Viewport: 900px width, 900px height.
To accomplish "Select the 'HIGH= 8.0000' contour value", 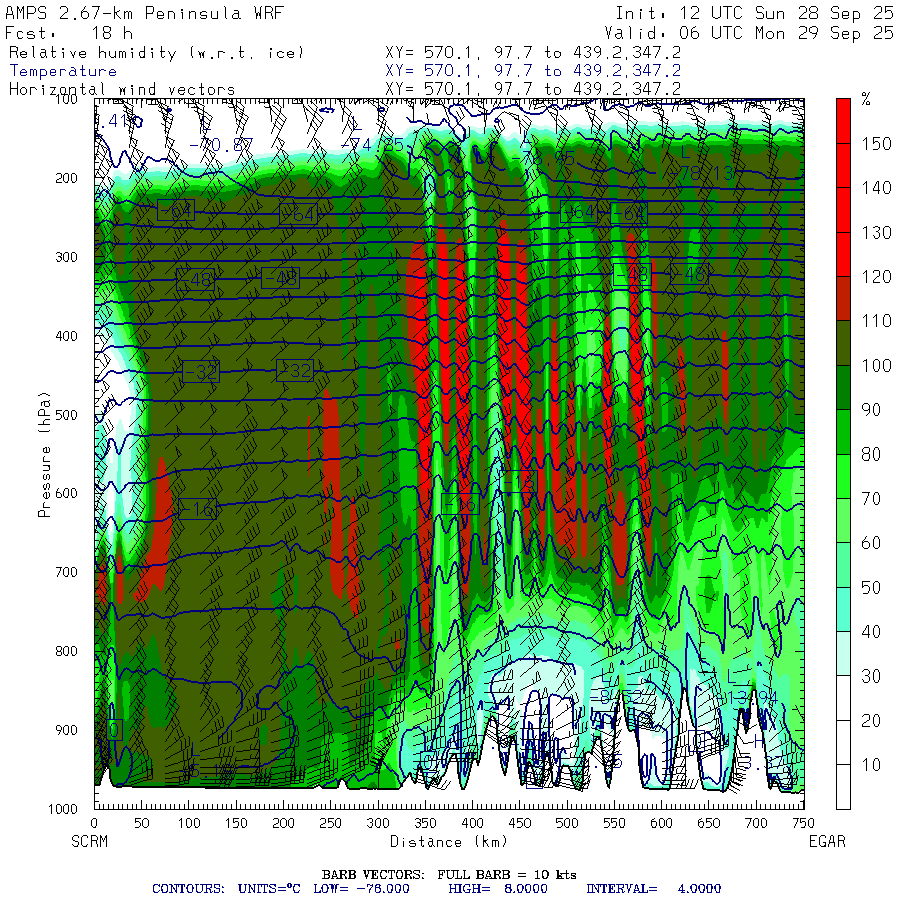I will coord(498,889).
